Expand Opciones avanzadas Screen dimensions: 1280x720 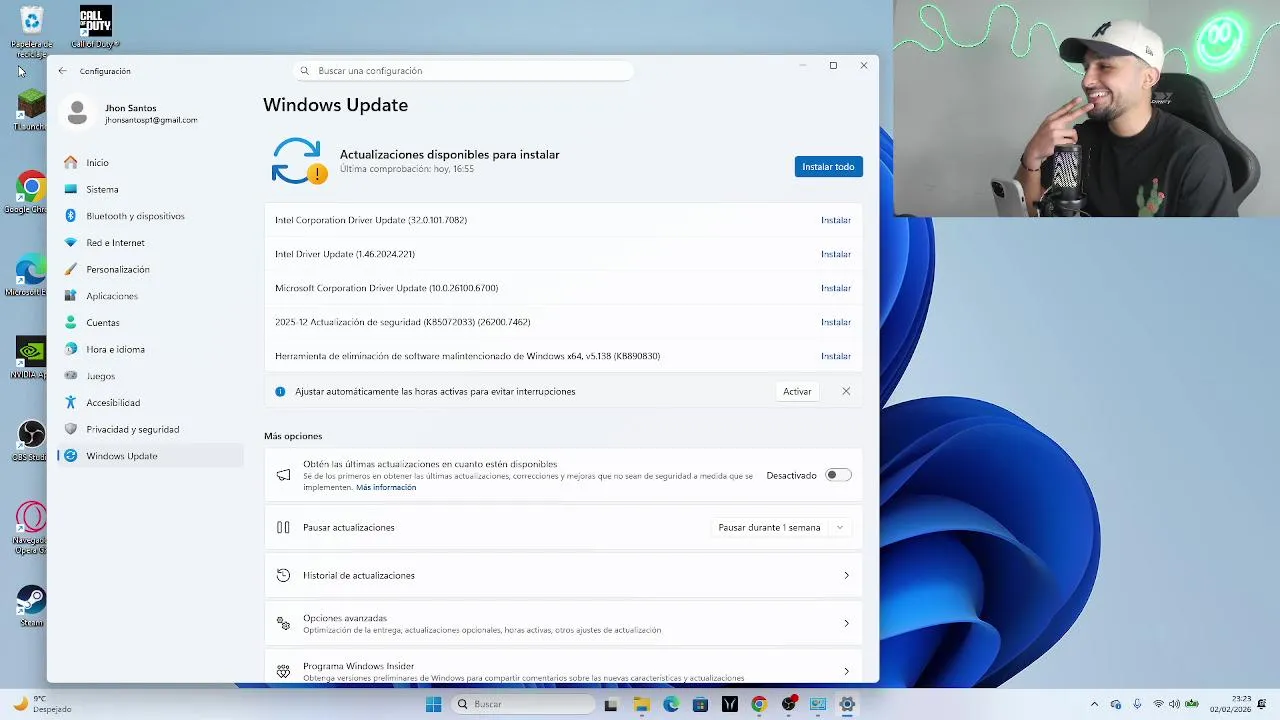click(x=563, y=624)
